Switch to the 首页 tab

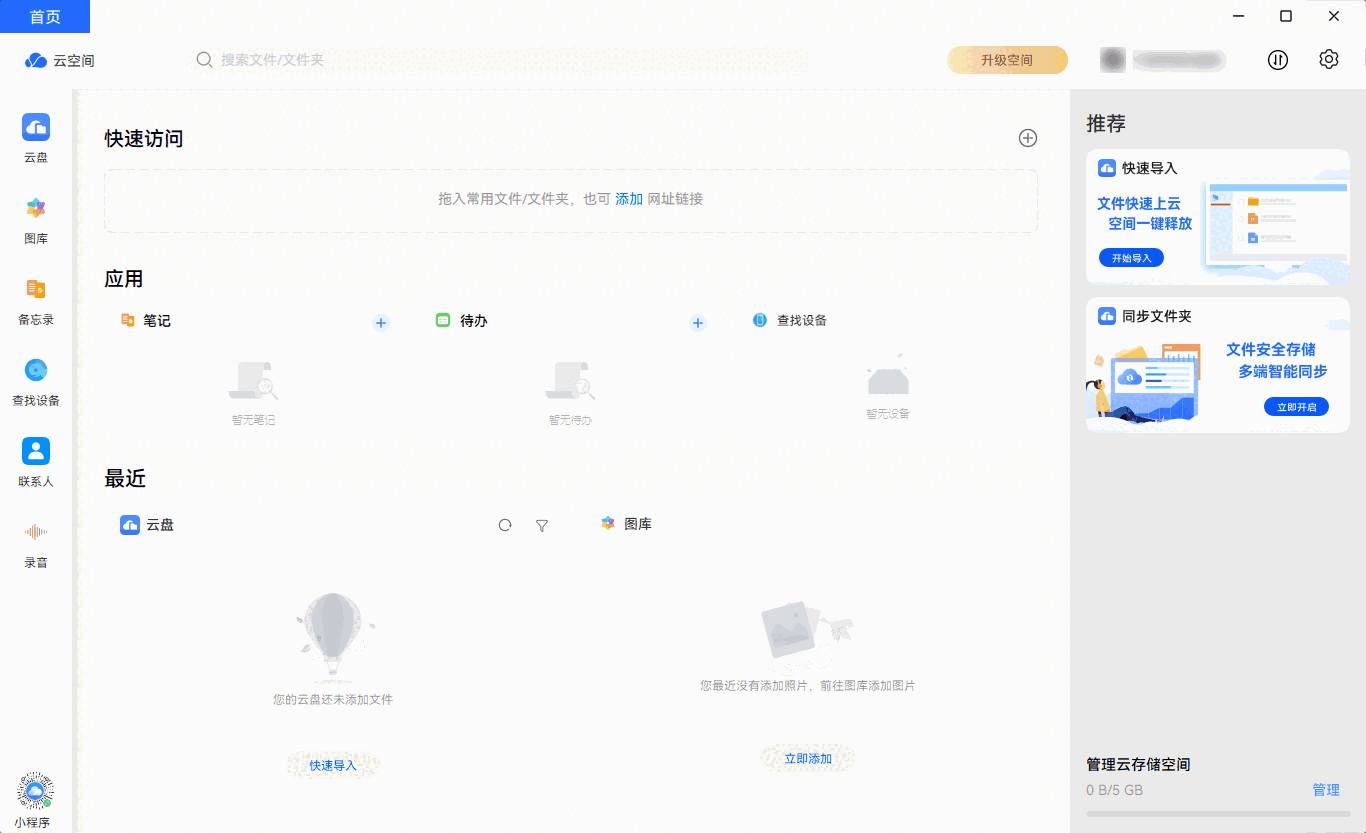[x=44, y=16]
